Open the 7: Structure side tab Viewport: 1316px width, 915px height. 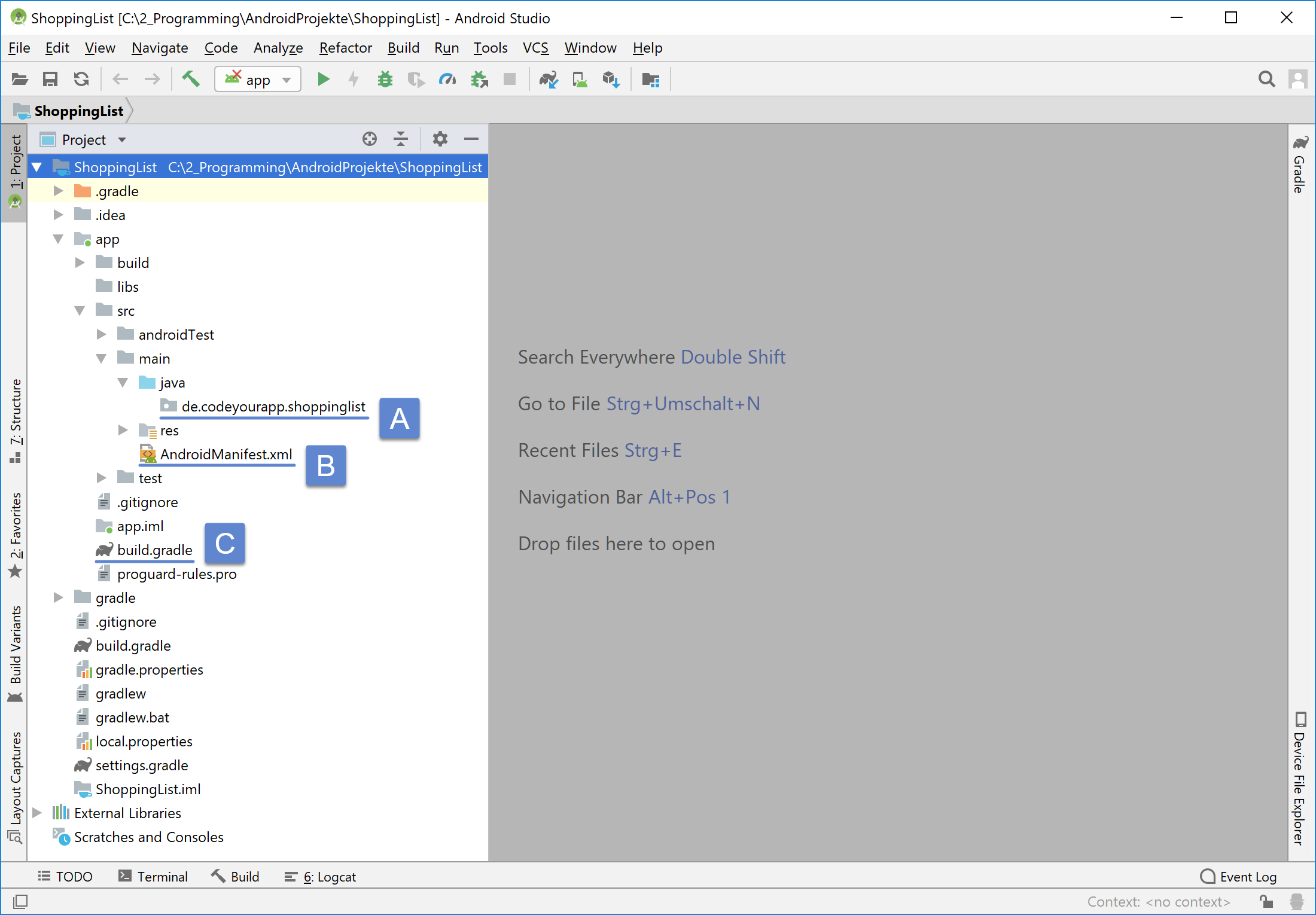(x=15, y=420)
